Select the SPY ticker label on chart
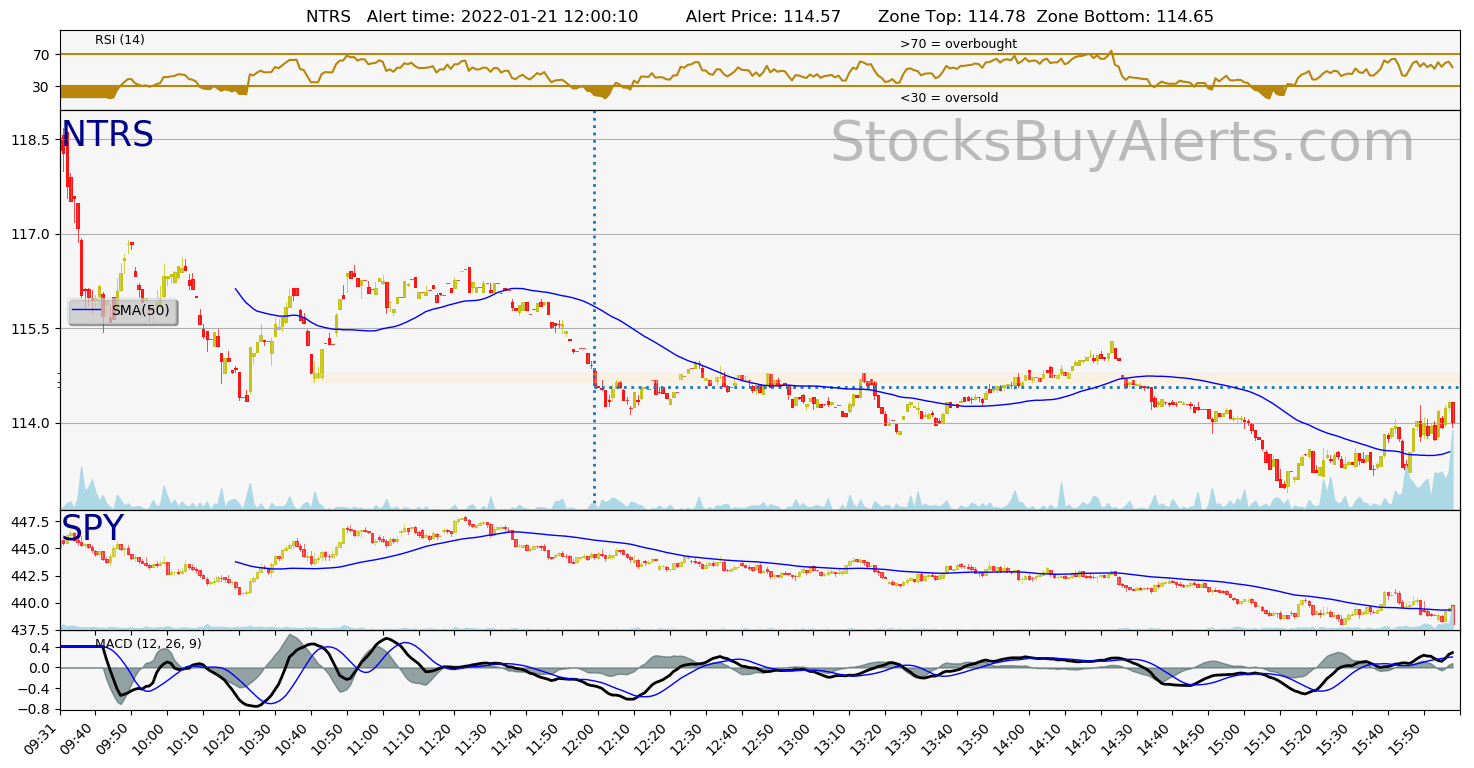This screenshot has height=768, width=1474. tap(92, 528)
